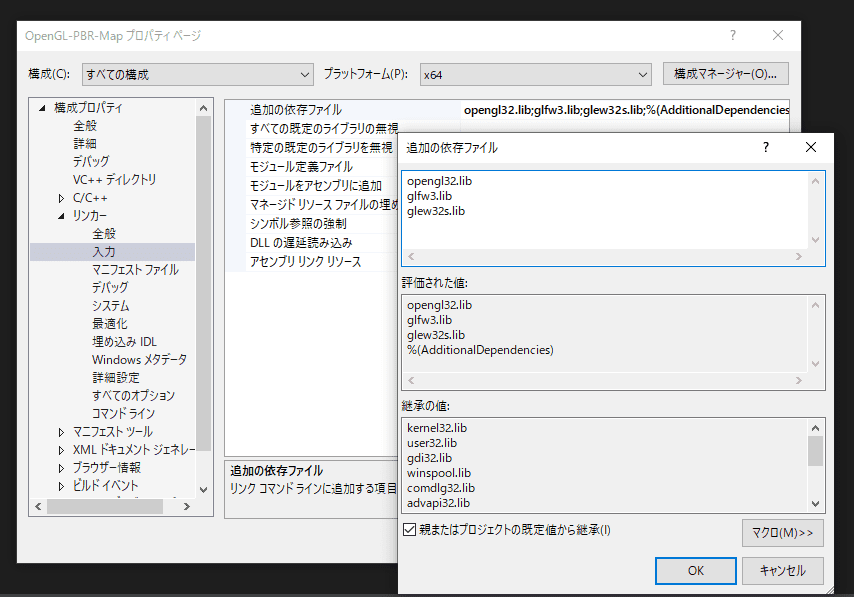Viewport: 854px width, 597px height.
Task: Collapse the リンカー tree node
Action: tap(60, 215)
